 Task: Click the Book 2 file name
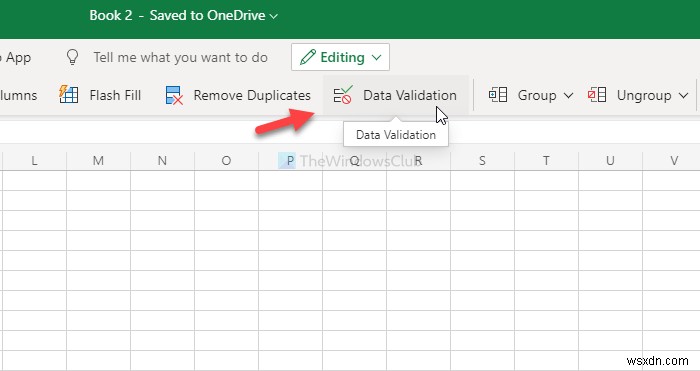tap(111, 15)
